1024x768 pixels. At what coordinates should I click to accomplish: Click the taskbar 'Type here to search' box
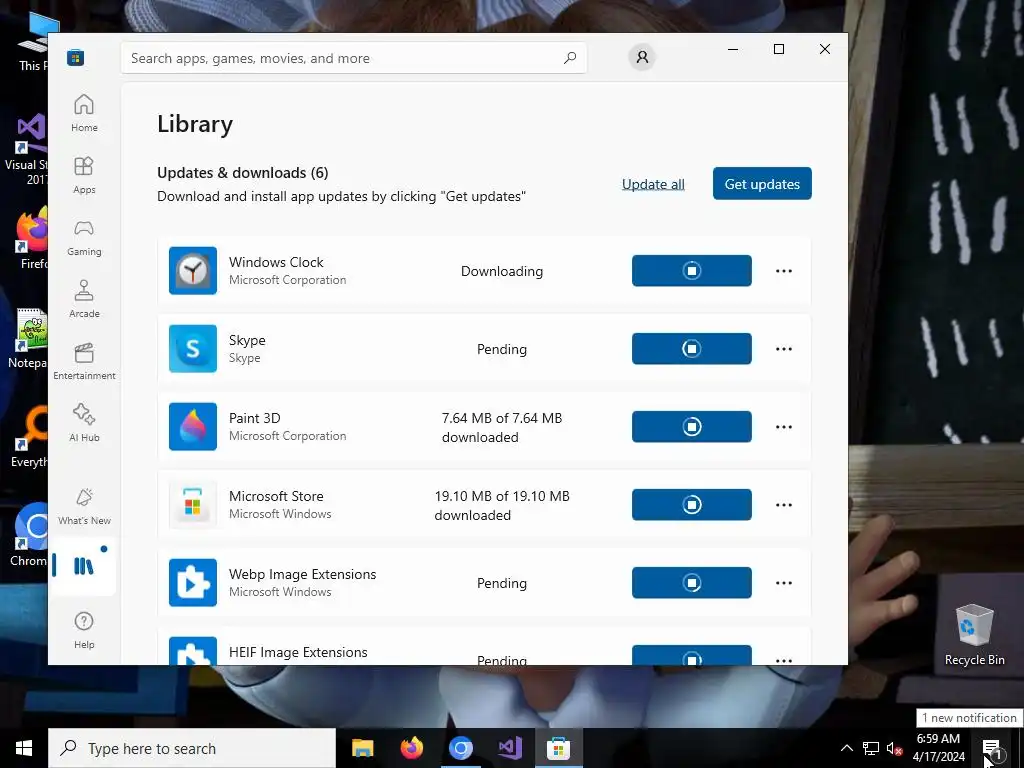tap(192, 748)
